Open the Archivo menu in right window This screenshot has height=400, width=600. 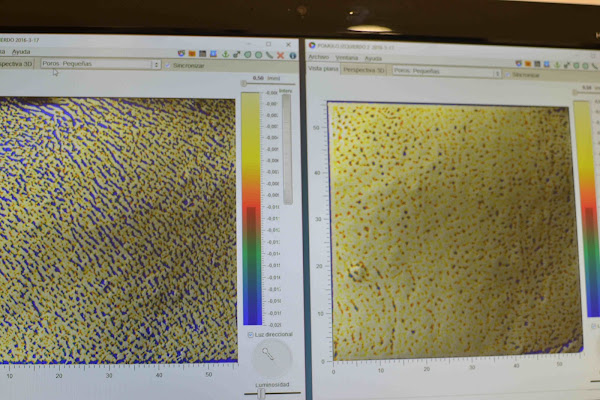[319, 57]
